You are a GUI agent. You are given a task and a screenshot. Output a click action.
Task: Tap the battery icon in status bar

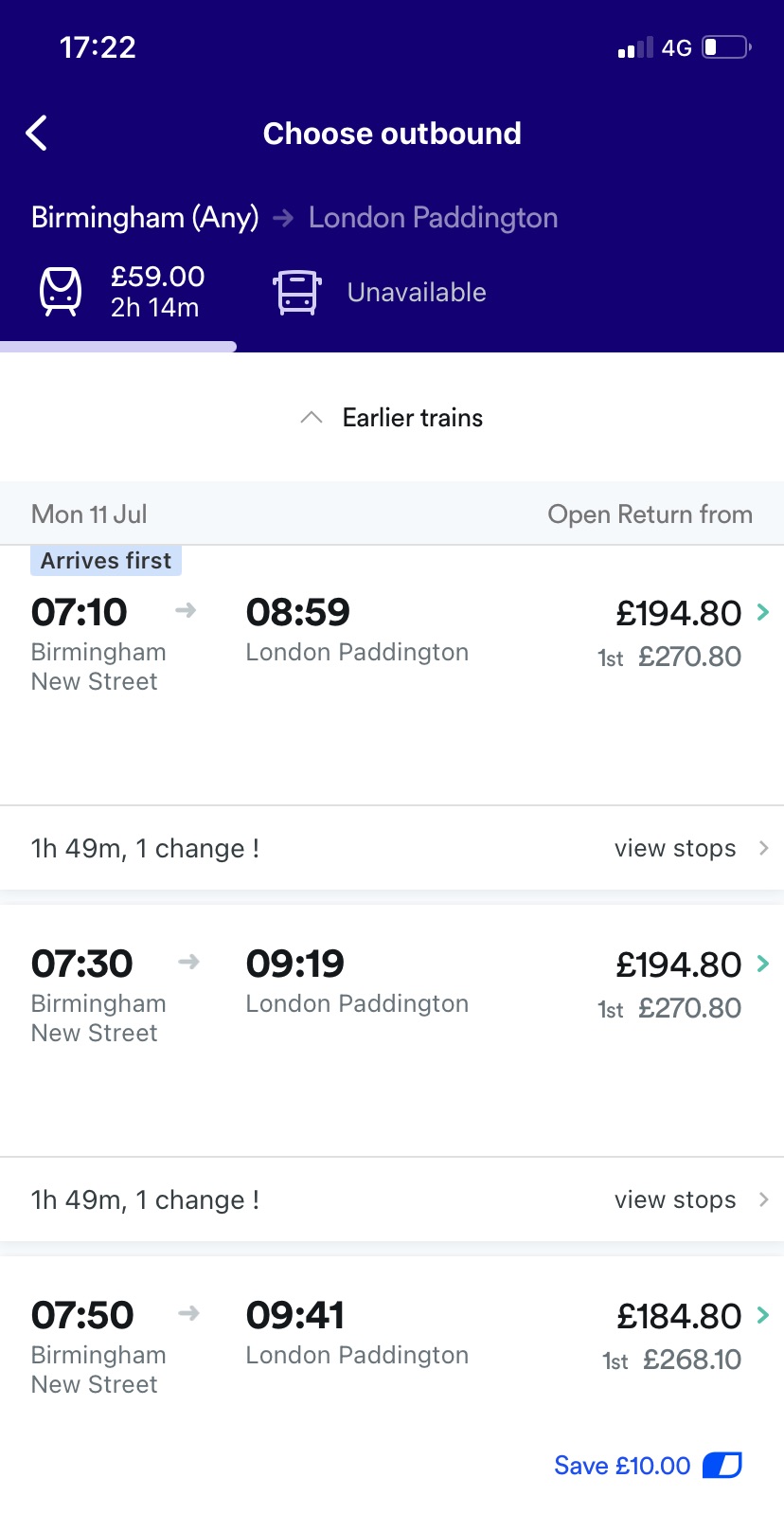pyautogui.click(x=725, y=47)
